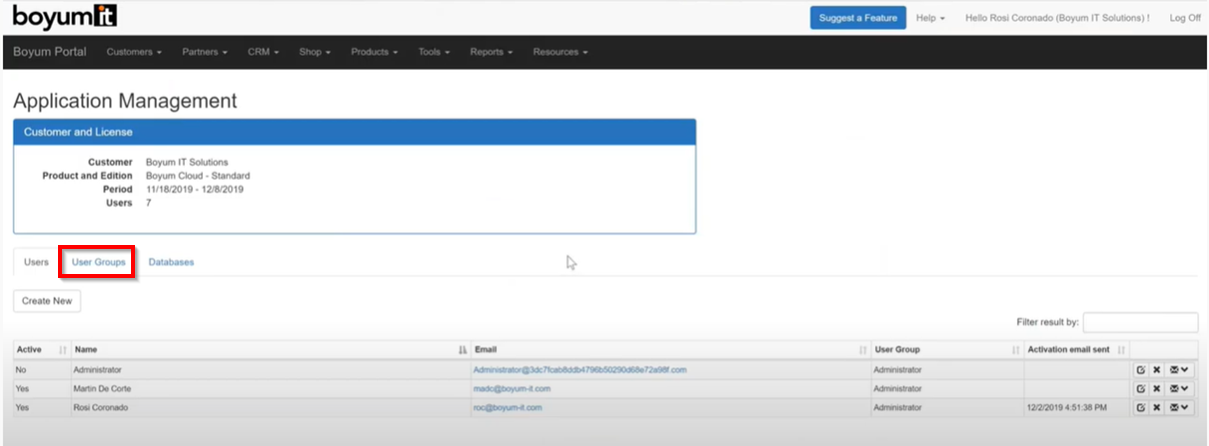
Task: Select the Martin De Corte name cell
Action: 270,389
